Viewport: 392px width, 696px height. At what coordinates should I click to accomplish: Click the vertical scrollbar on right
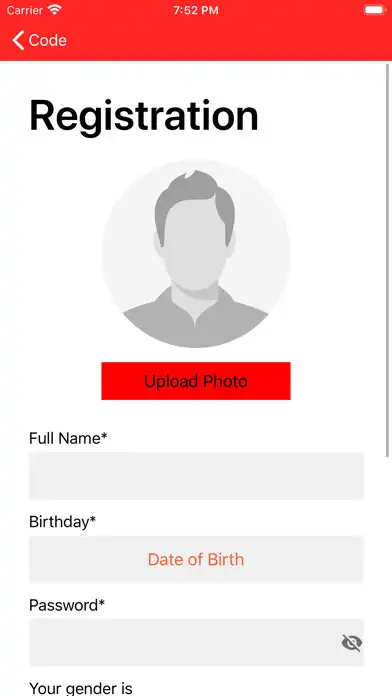point(388,261)
